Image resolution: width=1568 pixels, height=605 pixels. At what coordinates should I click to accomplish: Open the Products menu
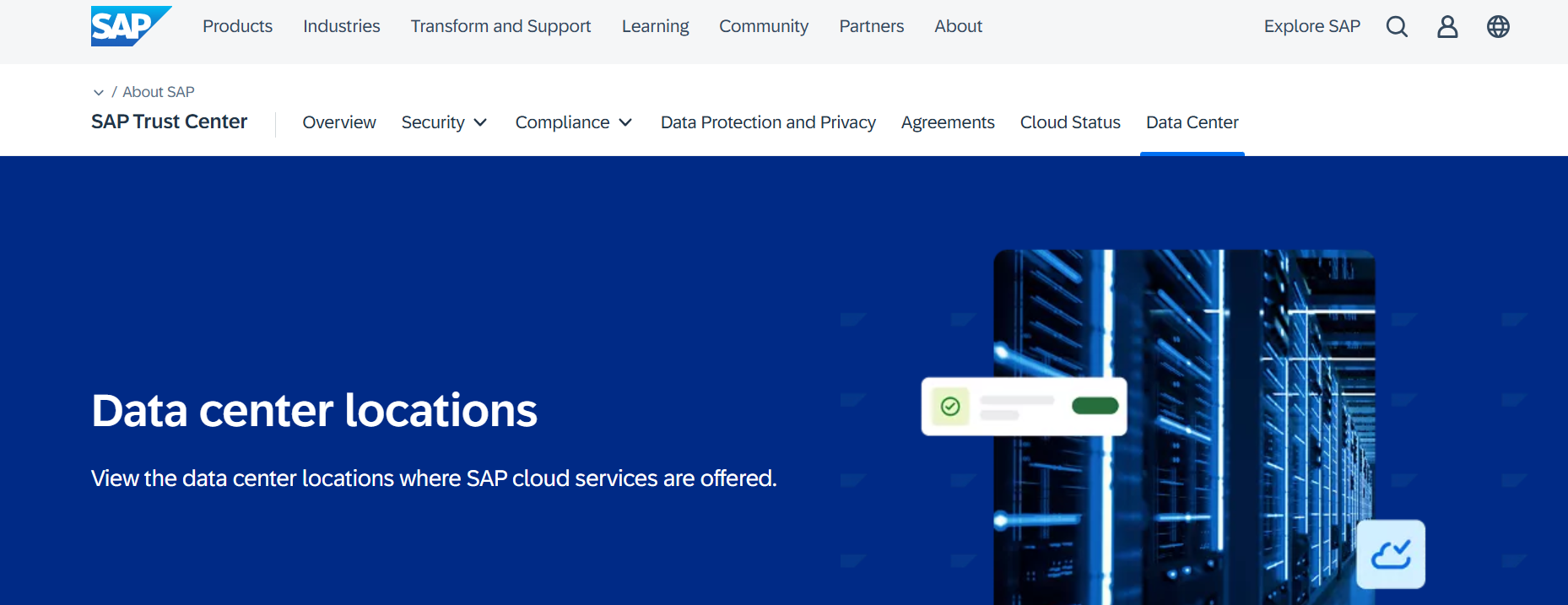pyautogui.click(x=237, y=26)
